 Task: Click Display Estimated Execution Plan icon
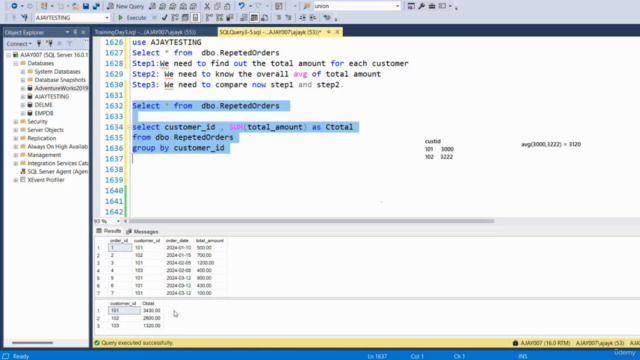point(175,18)
